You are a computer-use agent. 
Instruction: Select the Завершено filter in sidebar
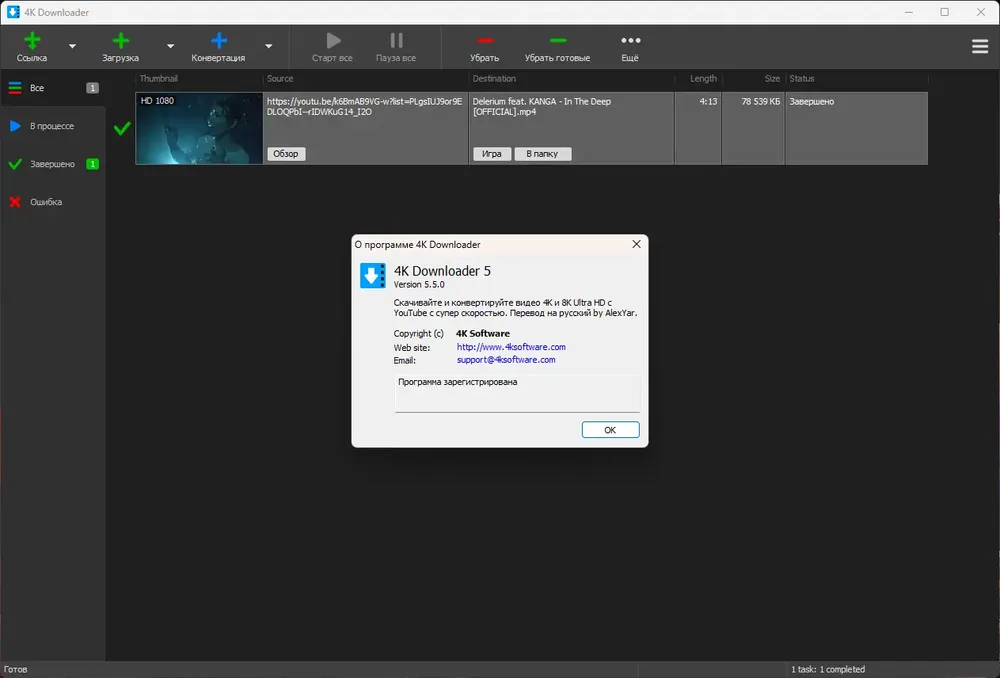point(53,164)
